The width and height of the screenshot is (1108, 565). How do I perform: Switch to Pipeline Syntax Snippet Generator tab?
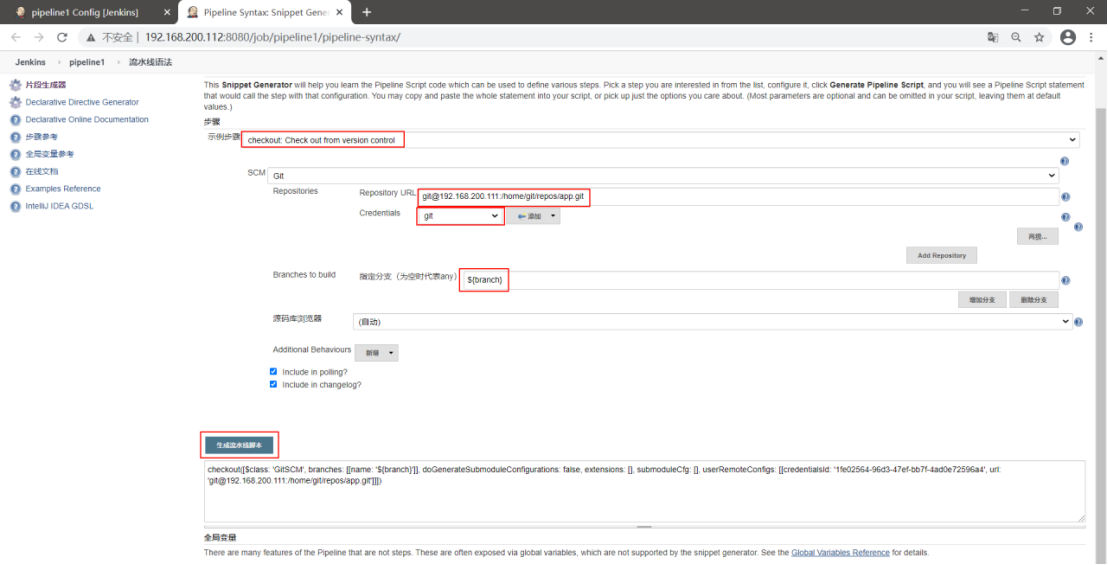265,13
